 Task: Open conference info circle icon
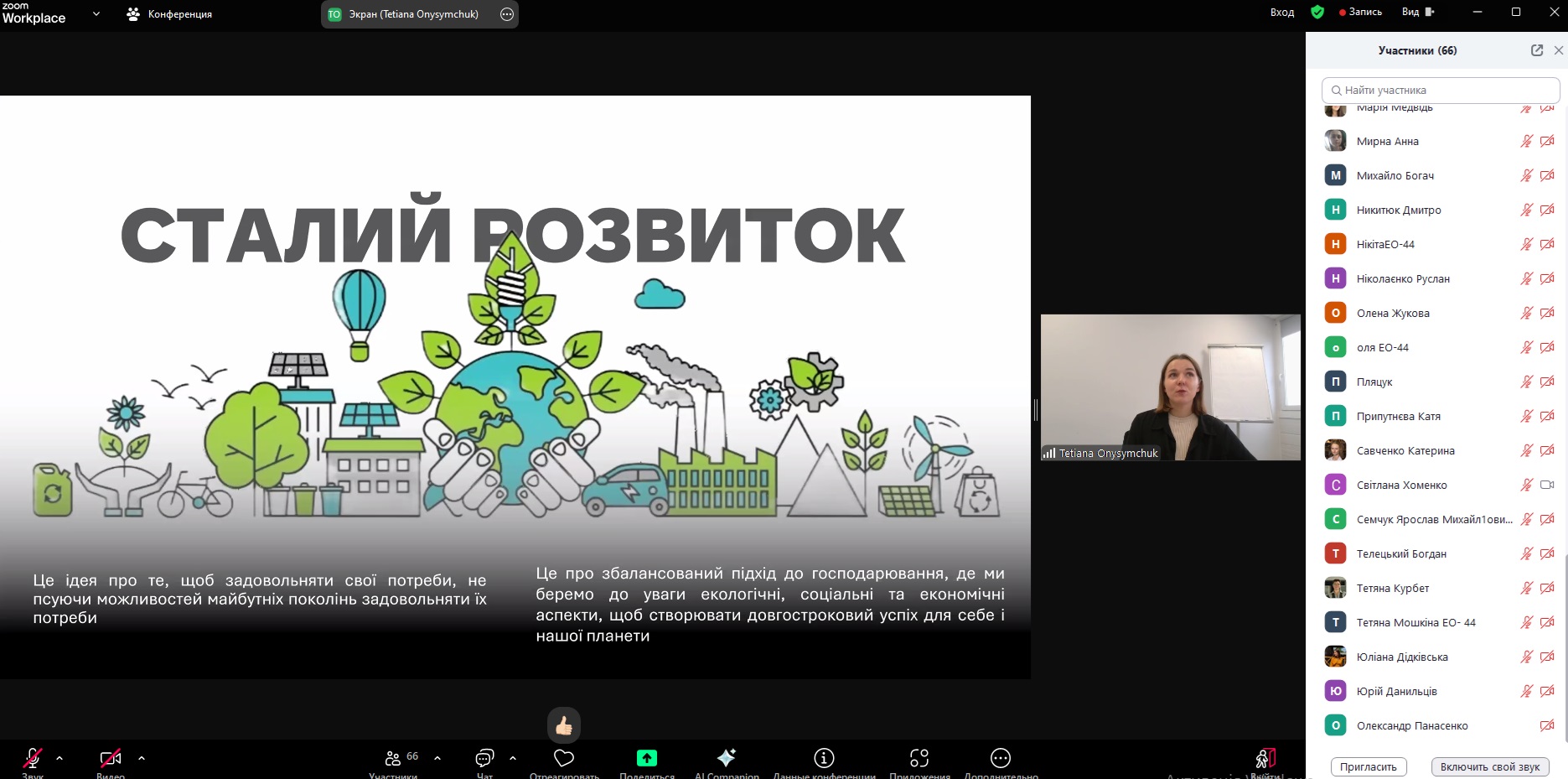click(824, 758)
